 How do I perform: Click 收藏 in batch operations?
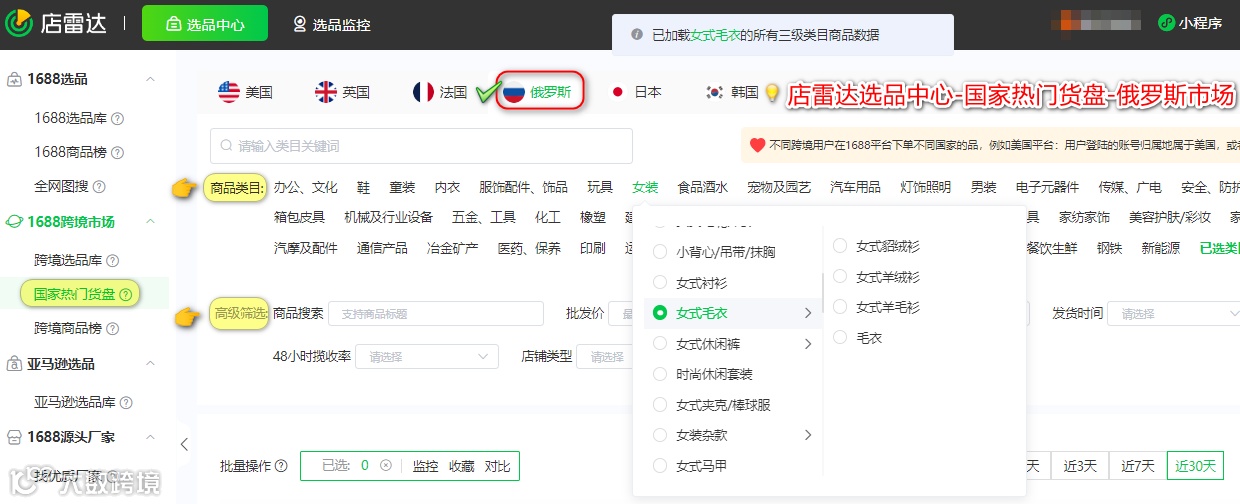[462, 466]
